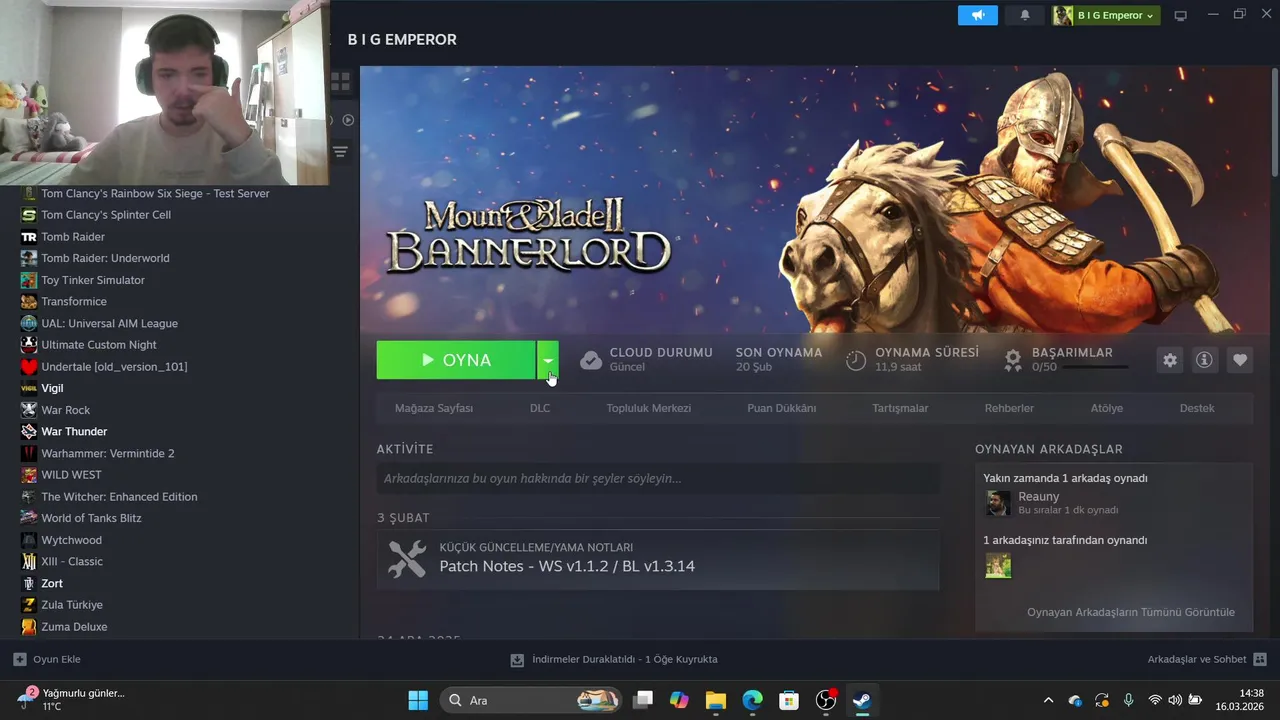The width and height of the screenshot is (1280, 720).
Task: Switch to Tartışmalar tab
Action: (x=900, y=408)
